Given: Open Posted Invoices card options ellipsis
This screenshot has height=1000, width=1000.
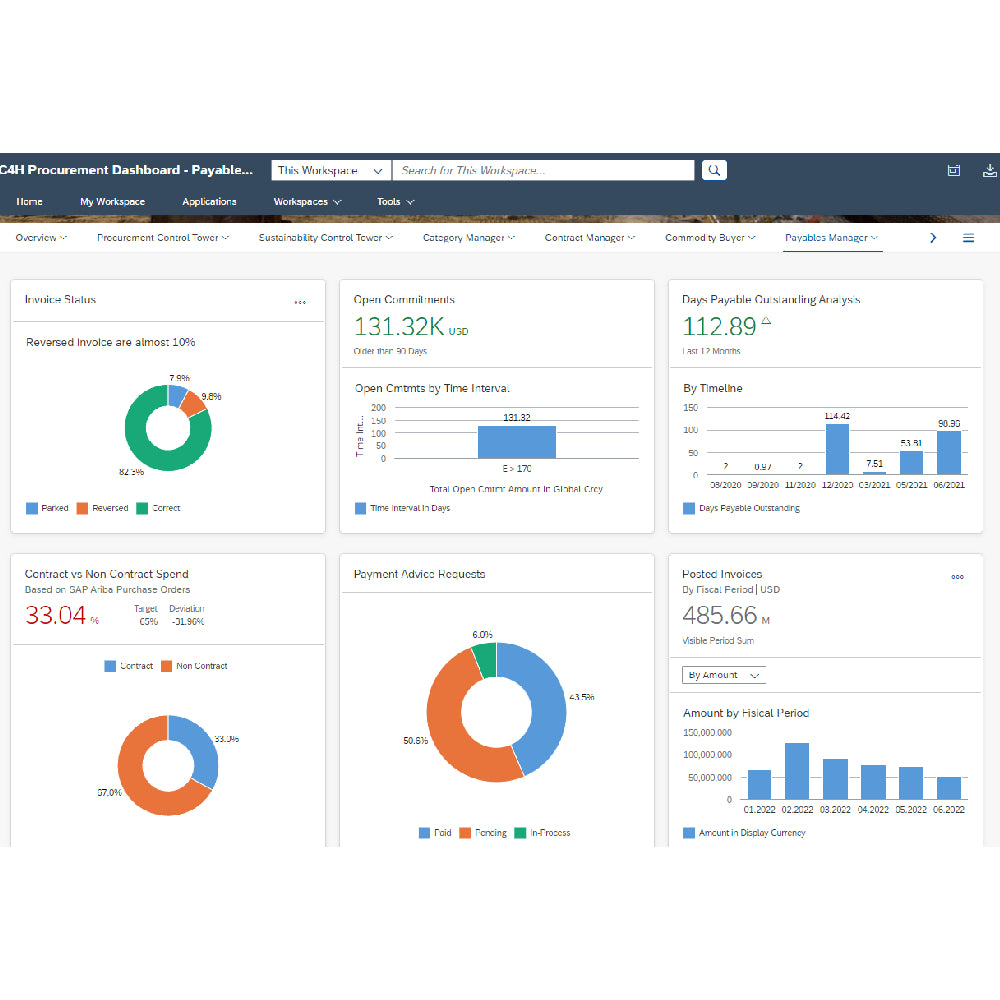Looking at the screenshot, I should tap(957, 577).
